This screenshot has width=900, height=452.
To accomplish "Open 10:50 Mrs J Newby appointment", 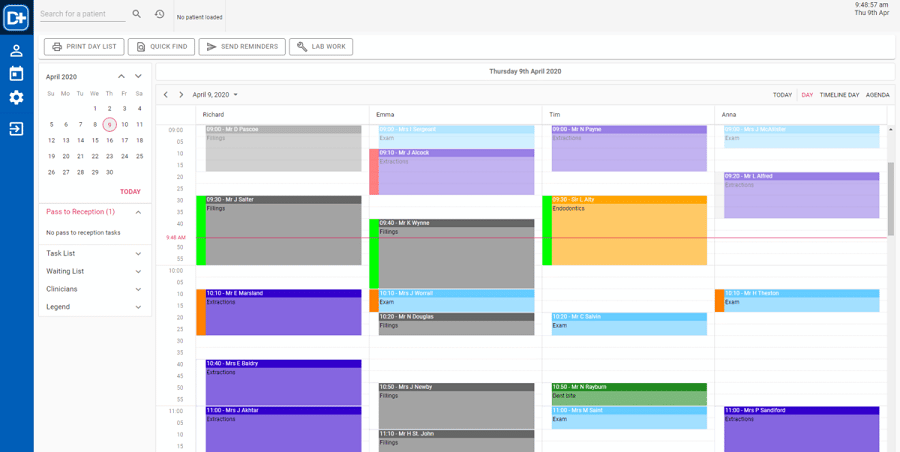I will click(456, 406).
